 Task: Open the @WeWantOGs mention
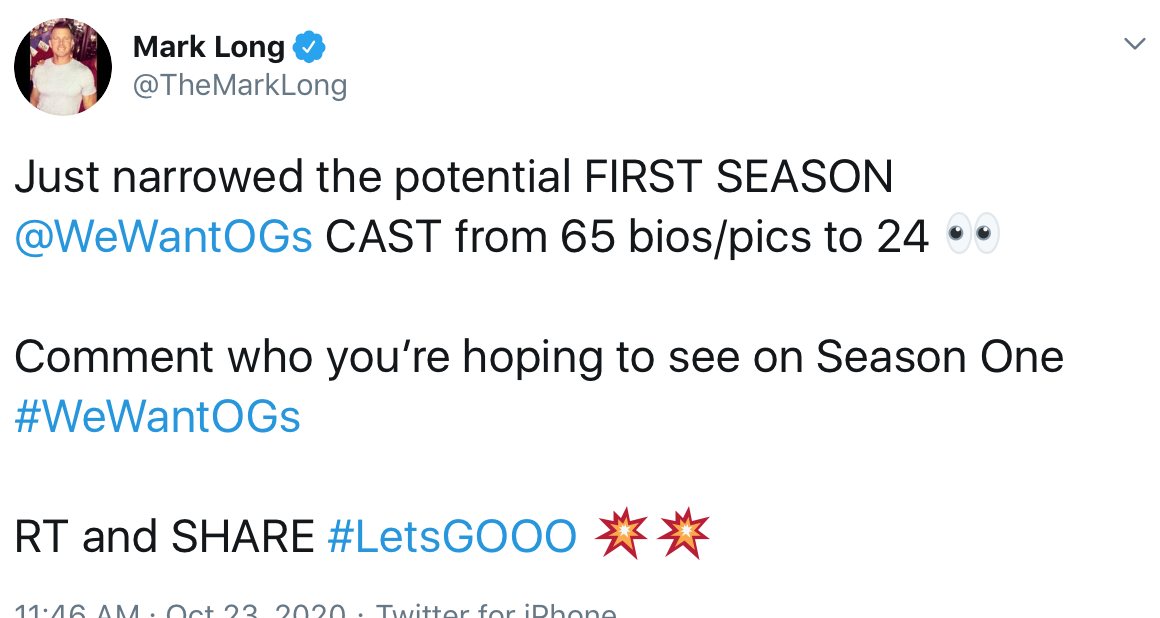click(x=163, y=237)
